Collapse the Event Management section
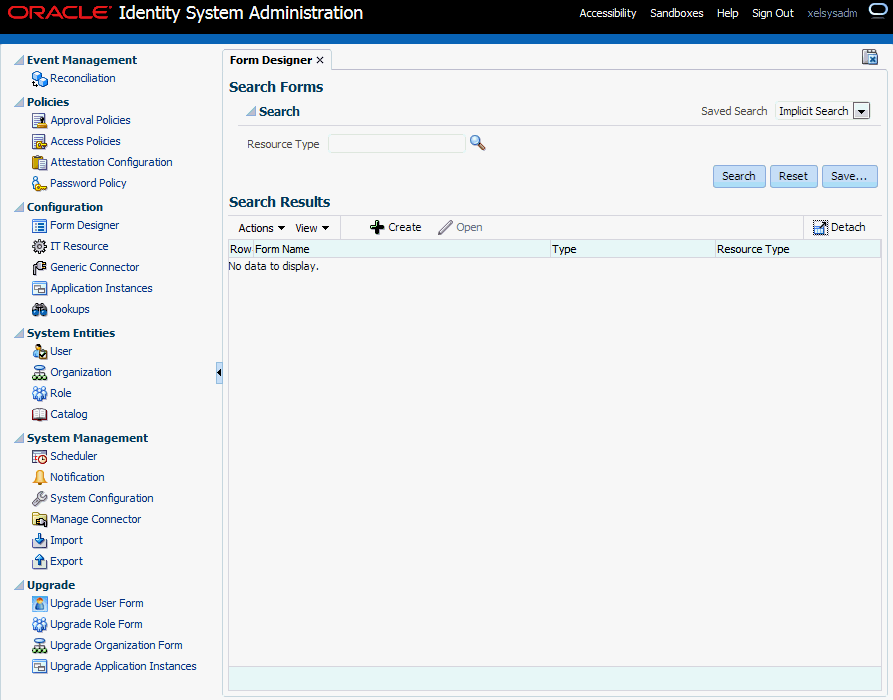The width and height of the screenshot is (893, 700). [19, 60]
